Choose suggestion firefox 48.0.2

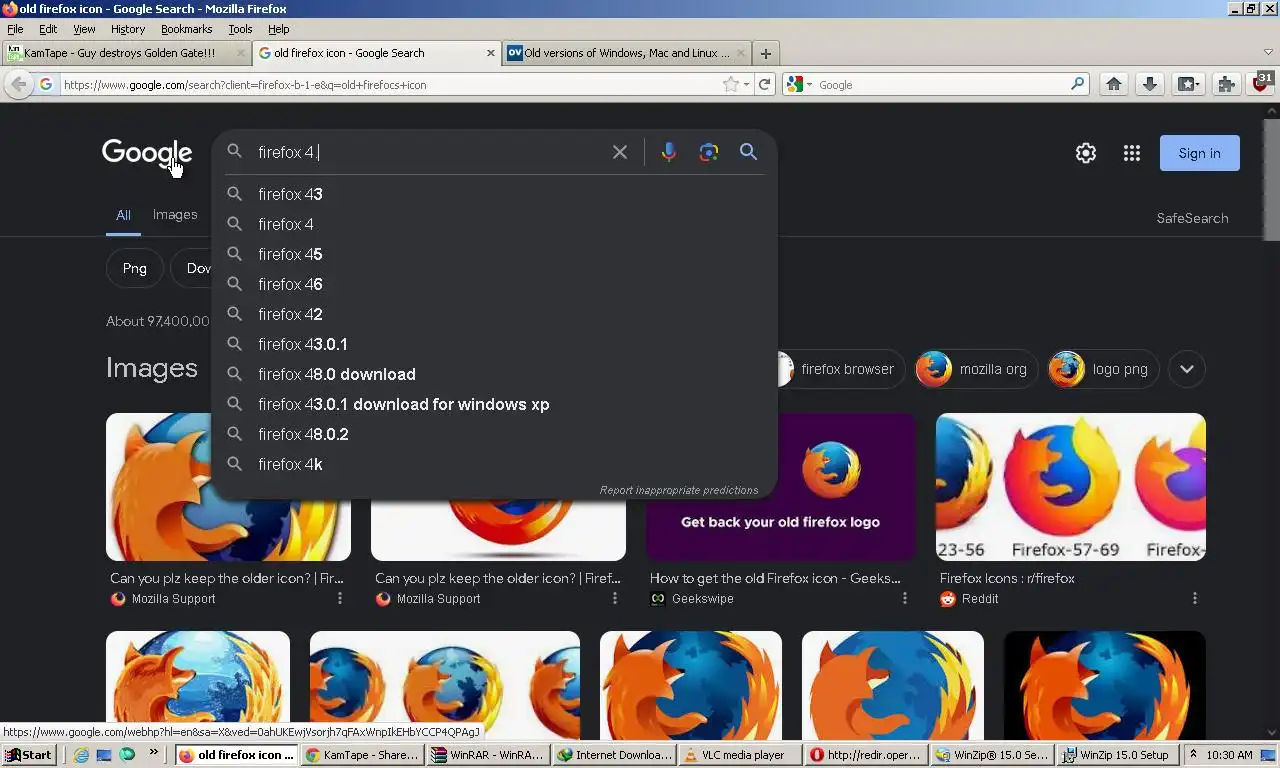[494, 434]
